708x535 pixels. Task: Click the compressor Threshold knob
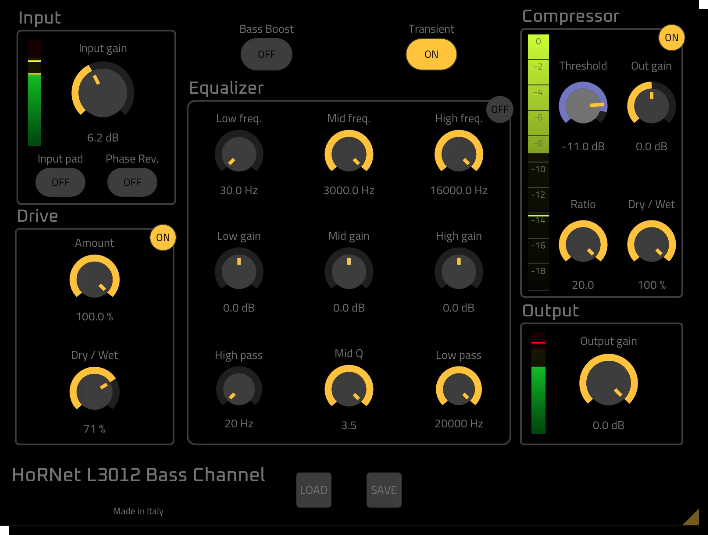pos(583,104)
